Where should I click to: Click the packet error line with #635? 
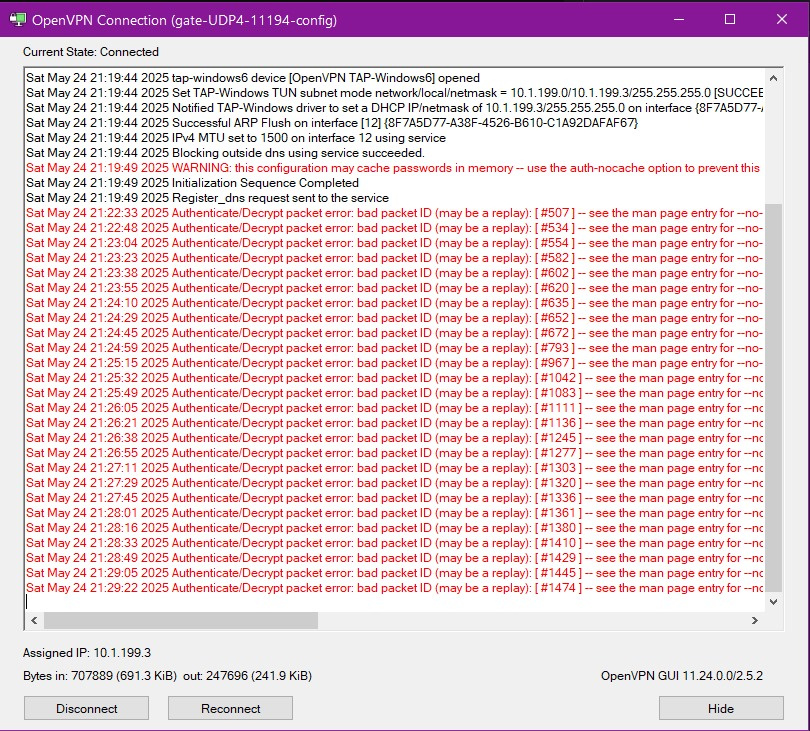[394, 303]
